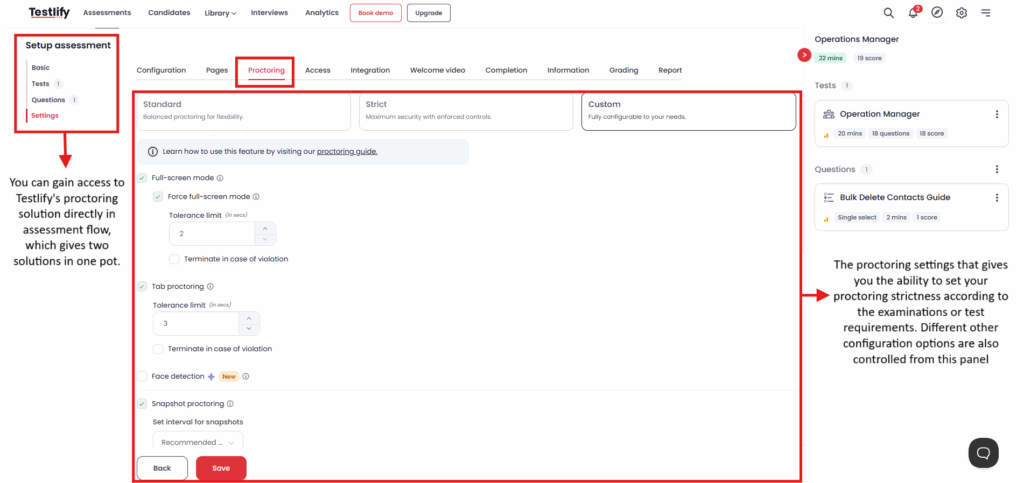Click the Upgrade button
Image resolution: width=1024 pixels, height=483 pixels.
point(428,13)
